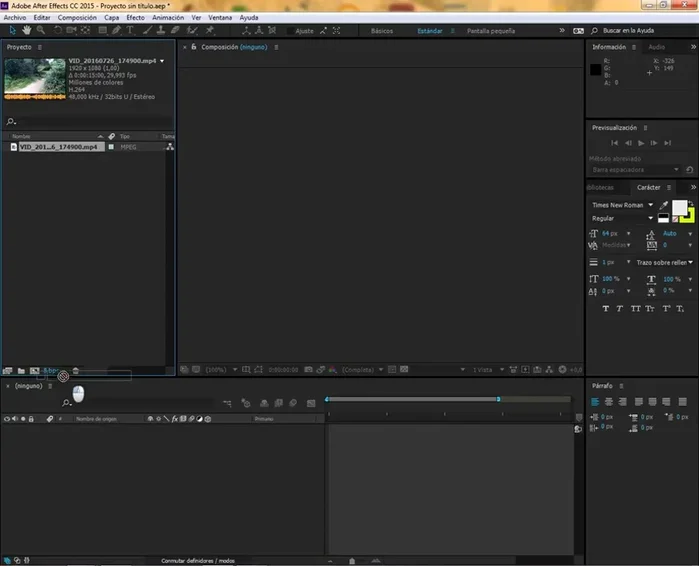
Task: Switch to the Audio panel tab
Action: pos(656,47)
